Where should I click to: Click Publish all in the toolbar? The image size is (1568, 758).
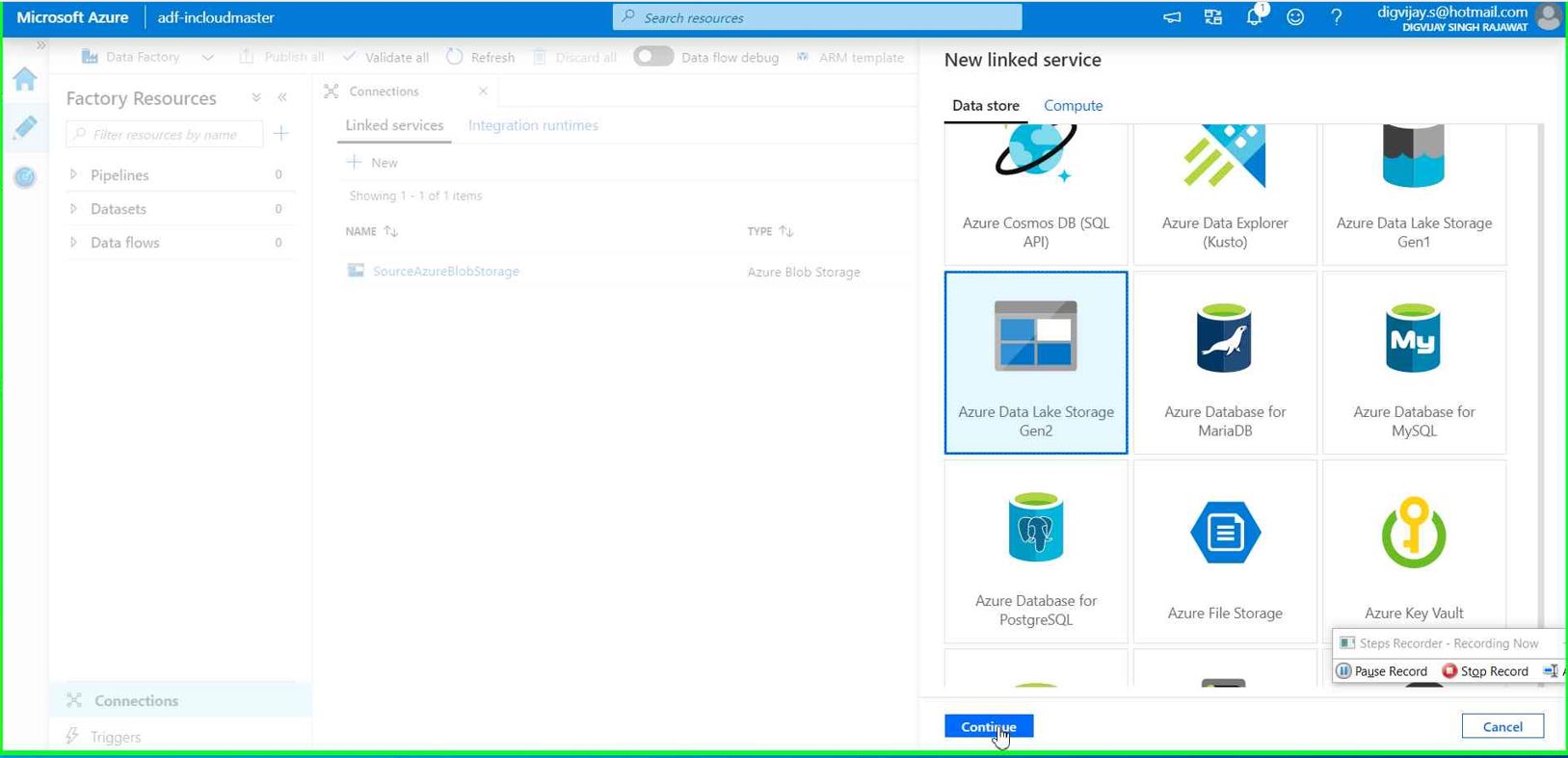281,57
